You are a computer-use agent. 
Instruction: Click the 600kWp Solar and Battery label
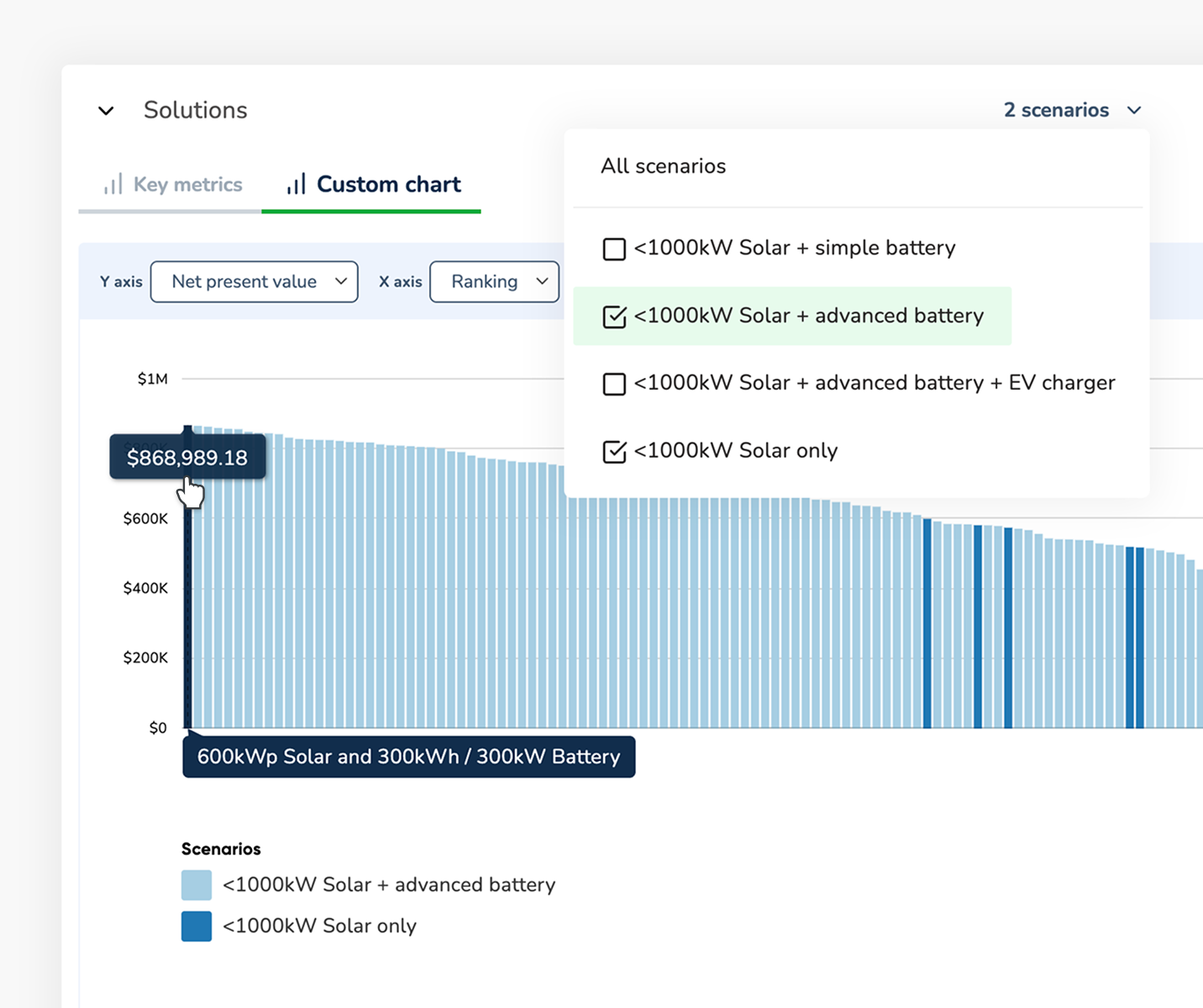(408, 757)
